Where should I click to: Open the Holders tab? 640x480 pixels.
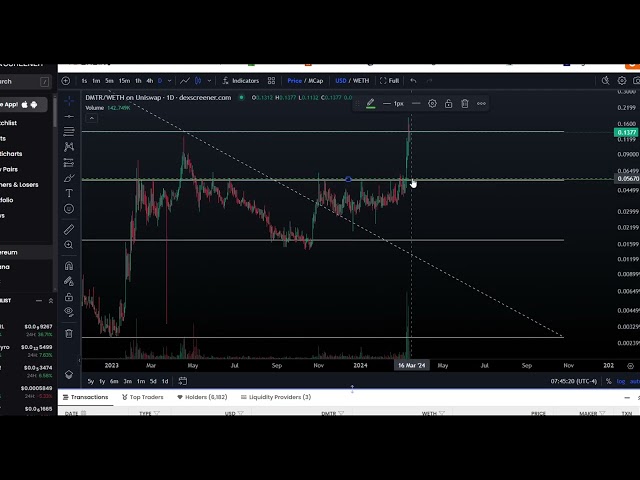(x=202, y=397)
